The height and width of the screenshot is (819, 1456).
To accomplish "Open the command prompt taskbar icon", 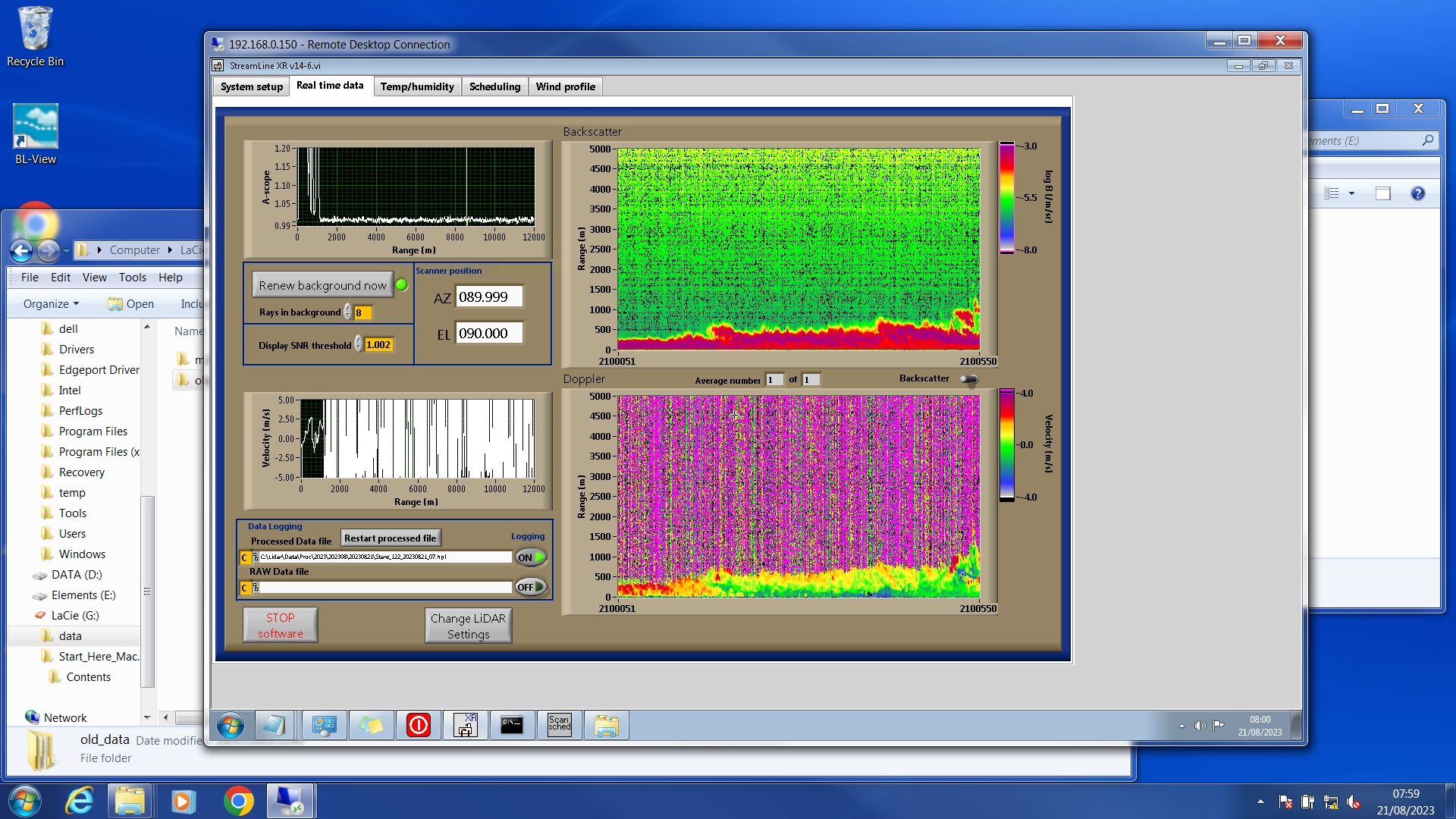I will (x=512, y=725).
